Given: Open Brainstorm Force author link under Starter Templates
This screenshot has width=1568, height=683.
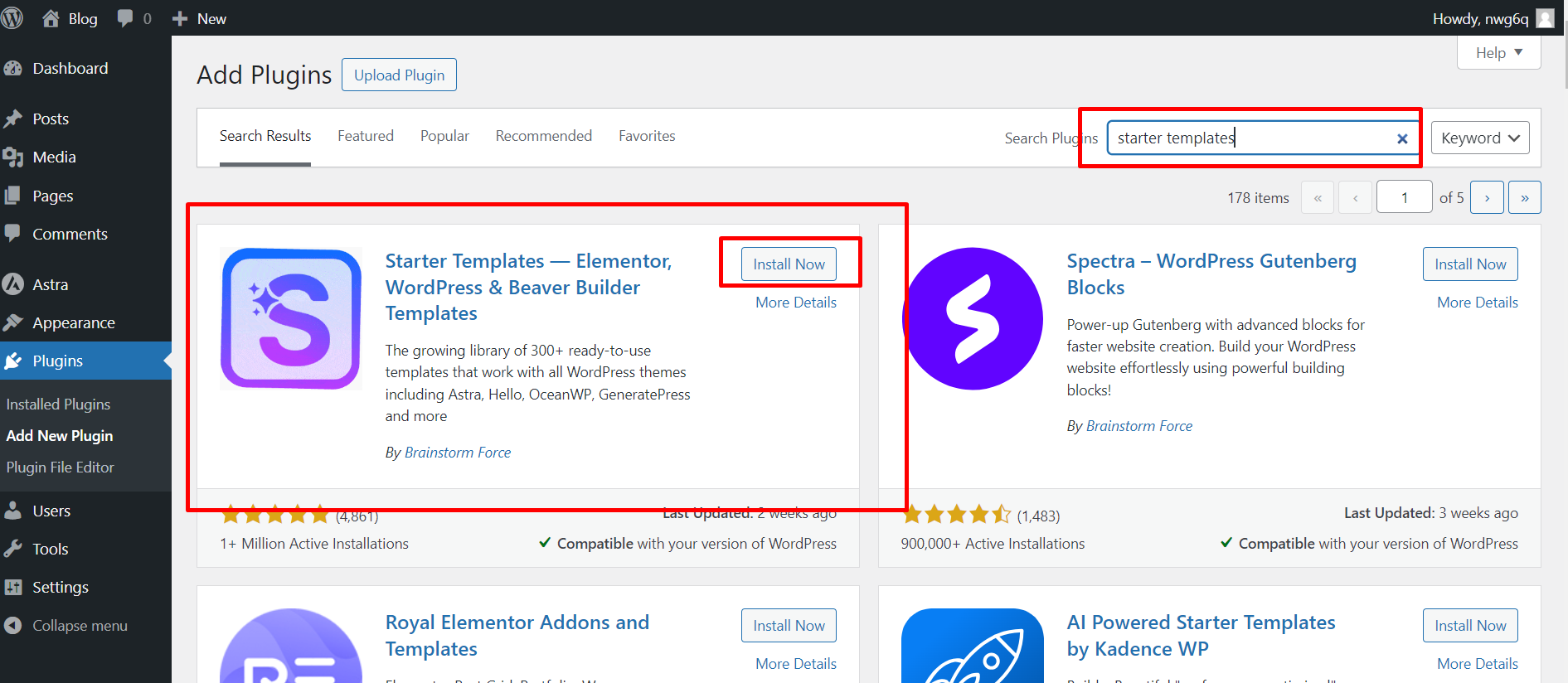Looking at the screenshot, I should point(458,453).
